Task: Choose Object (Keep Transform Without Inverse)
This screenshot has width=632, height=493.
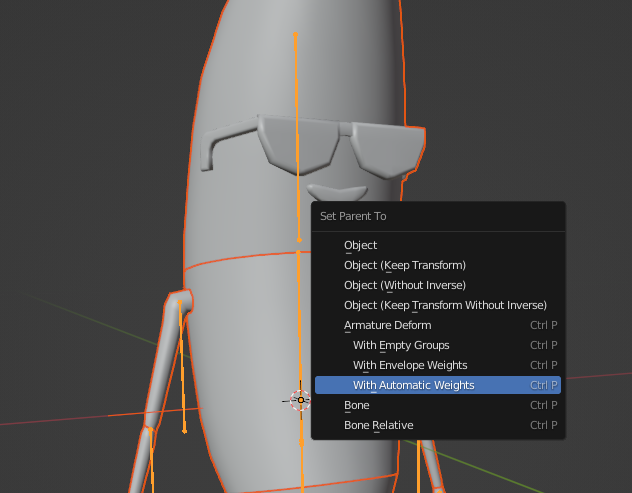Action: pos(438,305)
